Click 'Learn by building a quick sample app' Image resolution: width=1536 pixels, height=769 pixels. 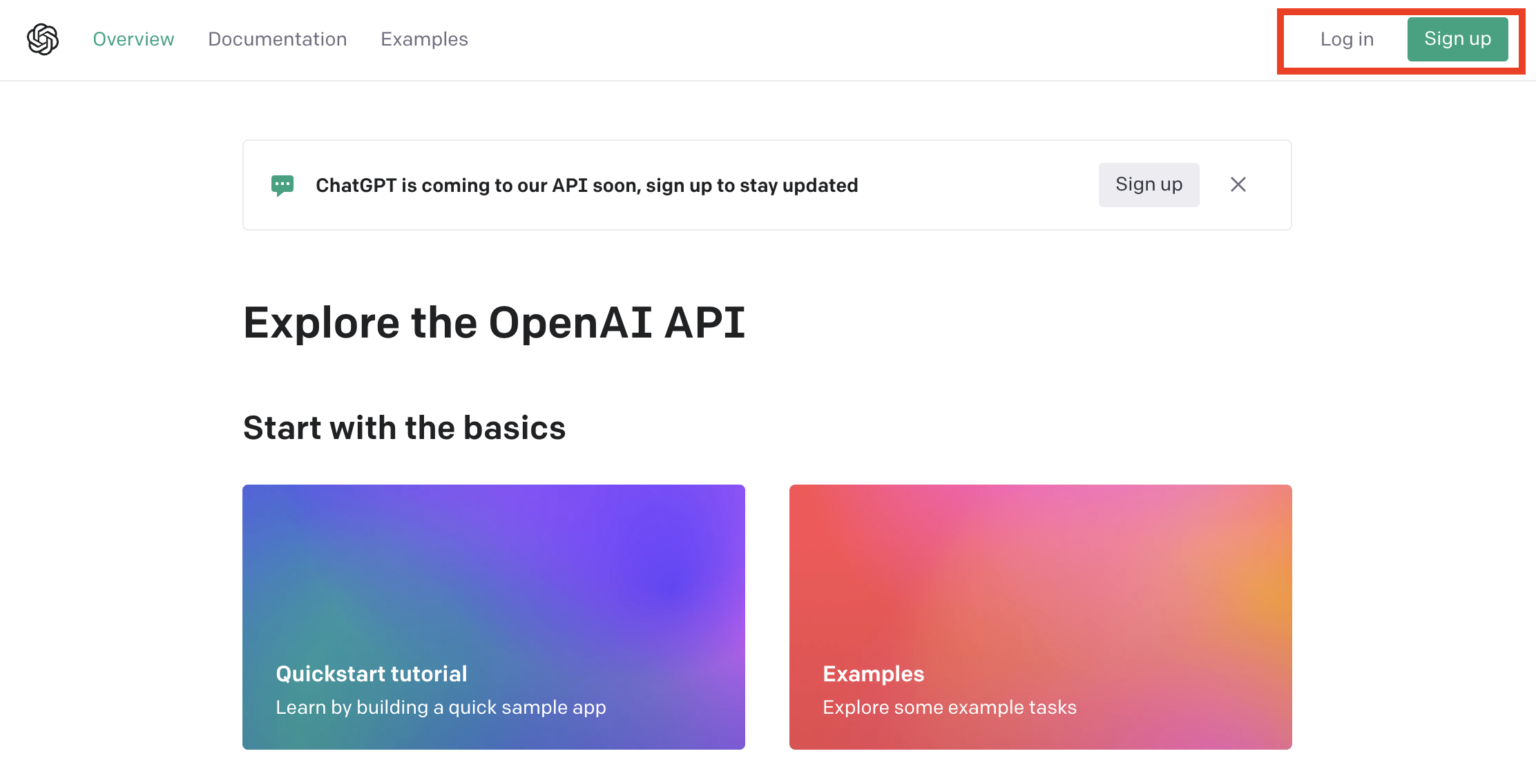click(x=441, y=707)
